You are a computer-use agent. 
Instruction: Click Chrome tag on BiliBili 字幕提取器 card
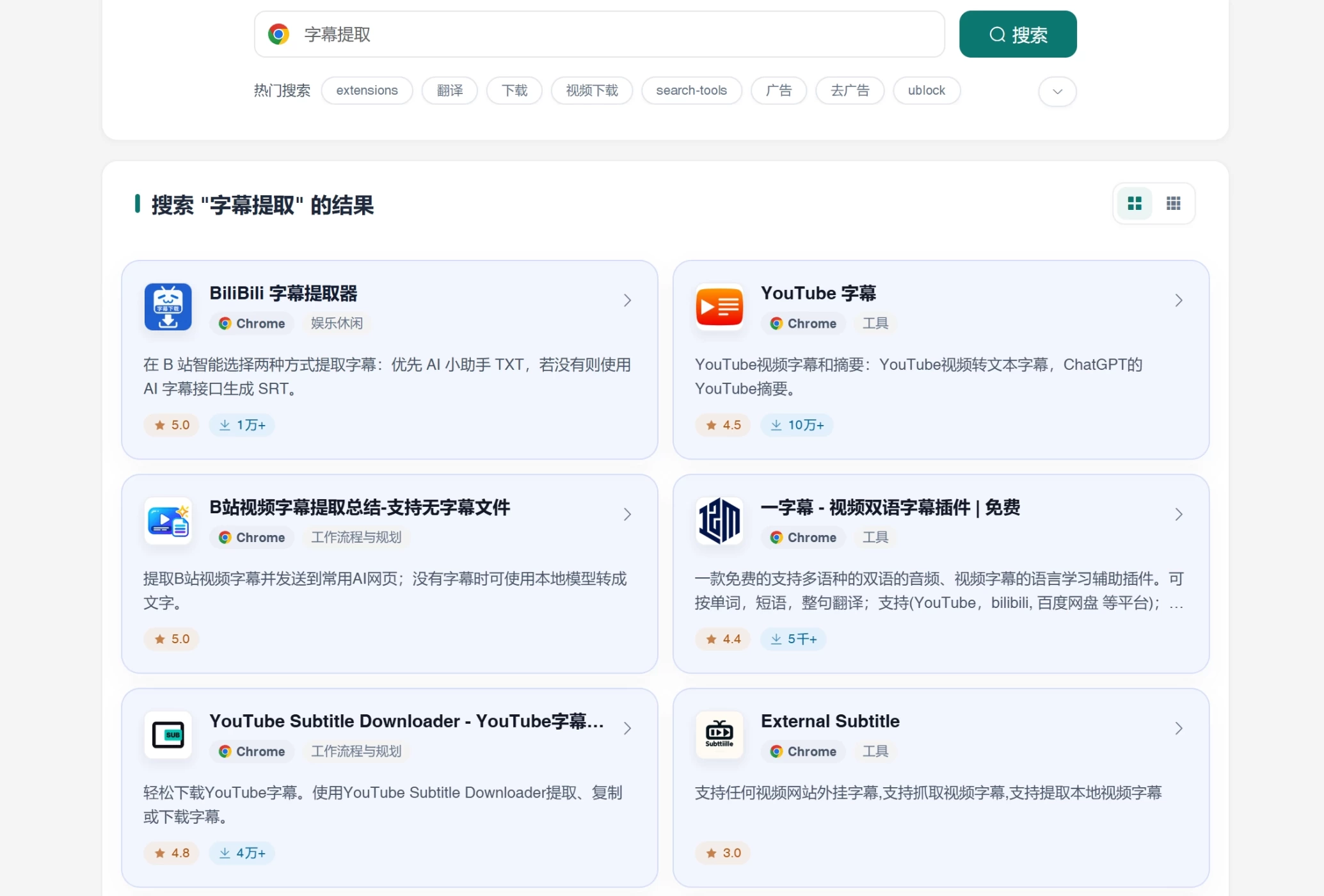[252, 323]
